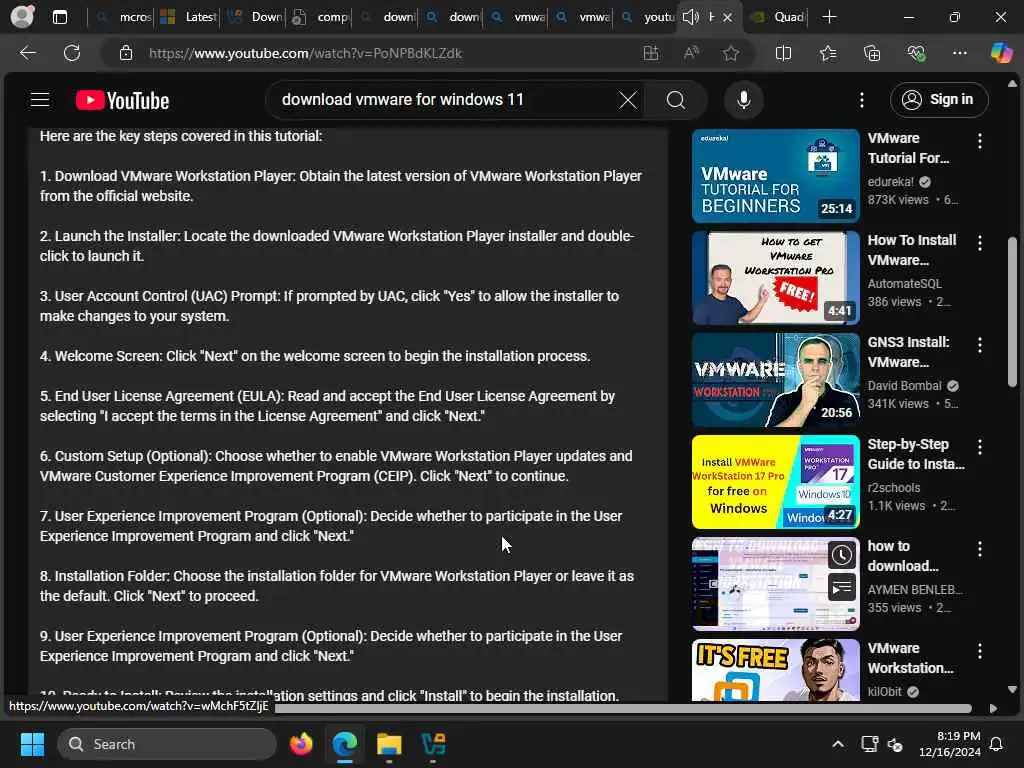Viewport: 1024px width, 768px height.
Task: Click the Sign in button
Action: pyautogui.click(x=938, y=100)
